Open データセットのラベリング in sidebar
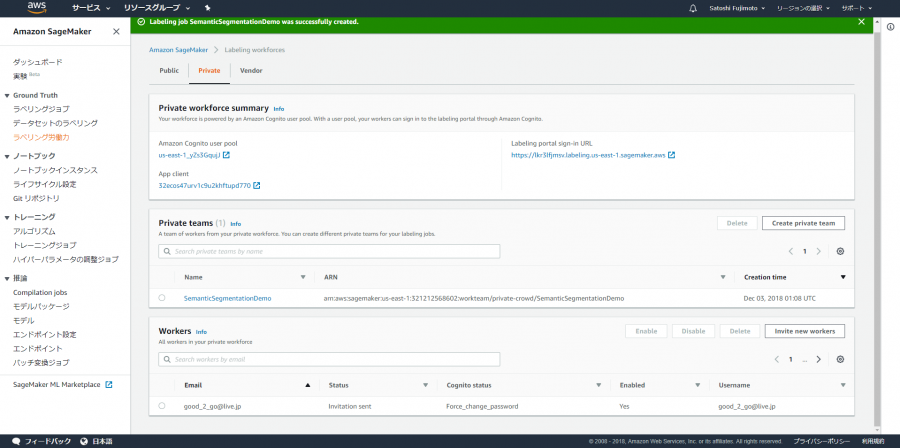 point(55,123)
